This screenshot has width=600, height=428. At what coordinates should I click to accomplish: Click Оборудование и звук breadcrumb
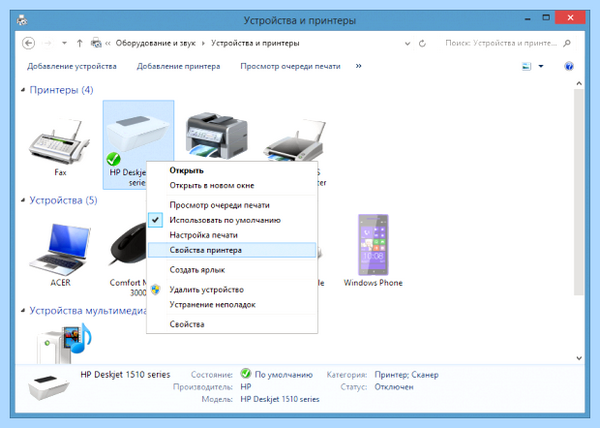(x=155, y=43)
